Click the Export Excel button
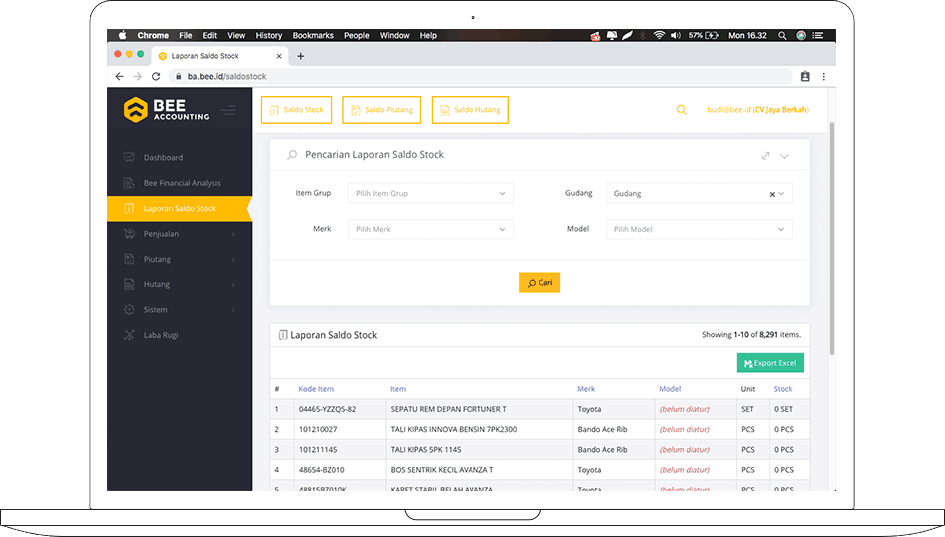This screenshot has height=537, width=945. pos(770,363)
